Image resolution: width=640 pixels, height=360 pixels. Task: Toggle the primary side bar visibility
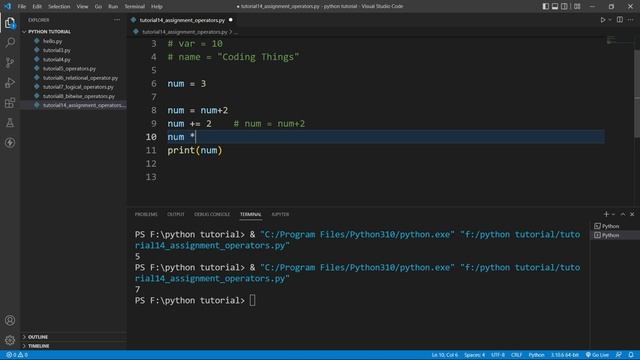(546, 6)
